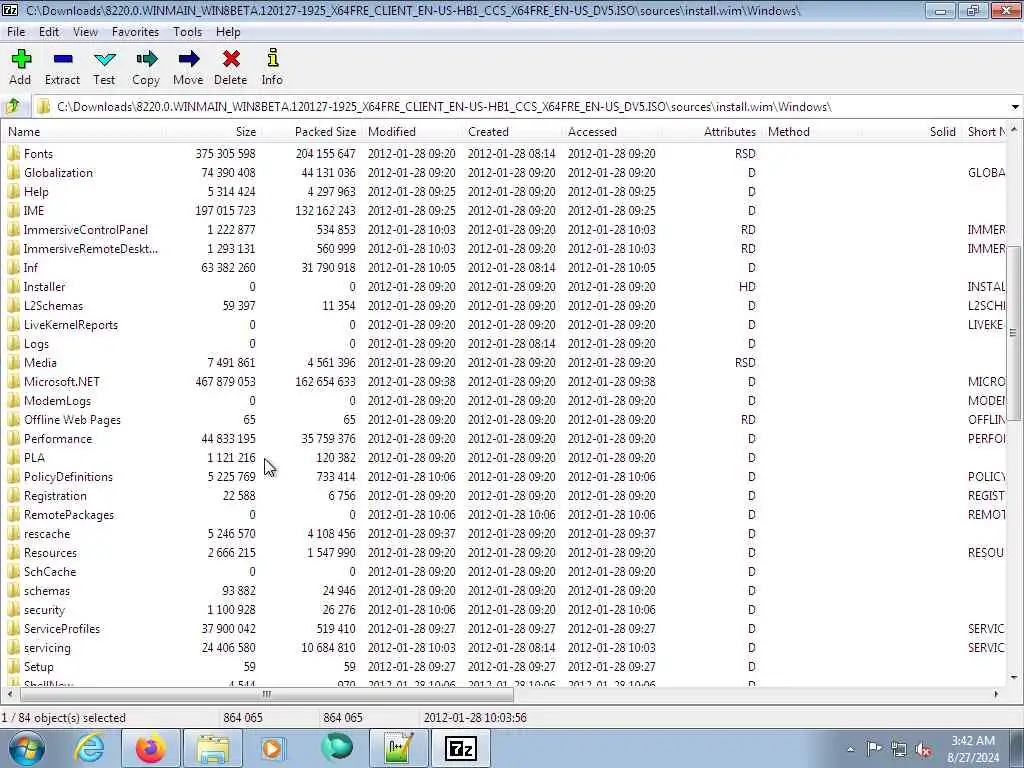1024x768 pixels.
Task: Select the Setup folder name
Action: pos(39,667)
